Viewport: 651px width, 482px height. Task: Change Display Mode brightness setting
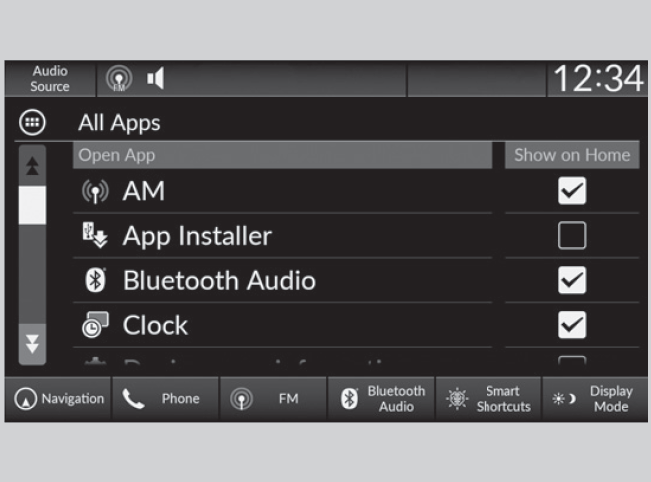594,399
